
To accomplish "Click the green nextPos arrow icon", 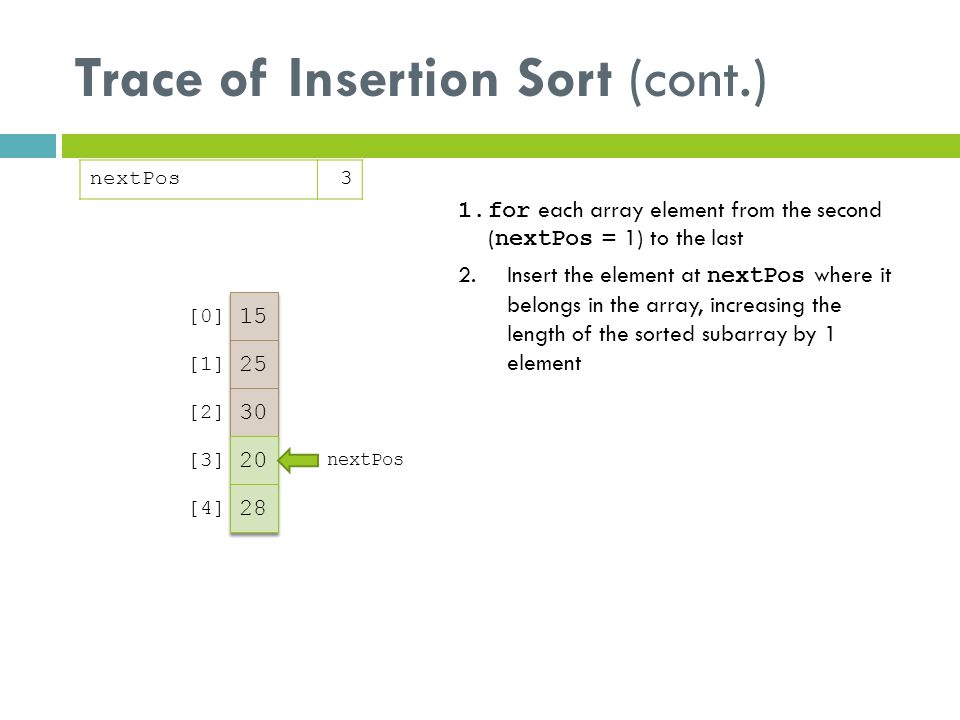I will [x=298, y=460].
